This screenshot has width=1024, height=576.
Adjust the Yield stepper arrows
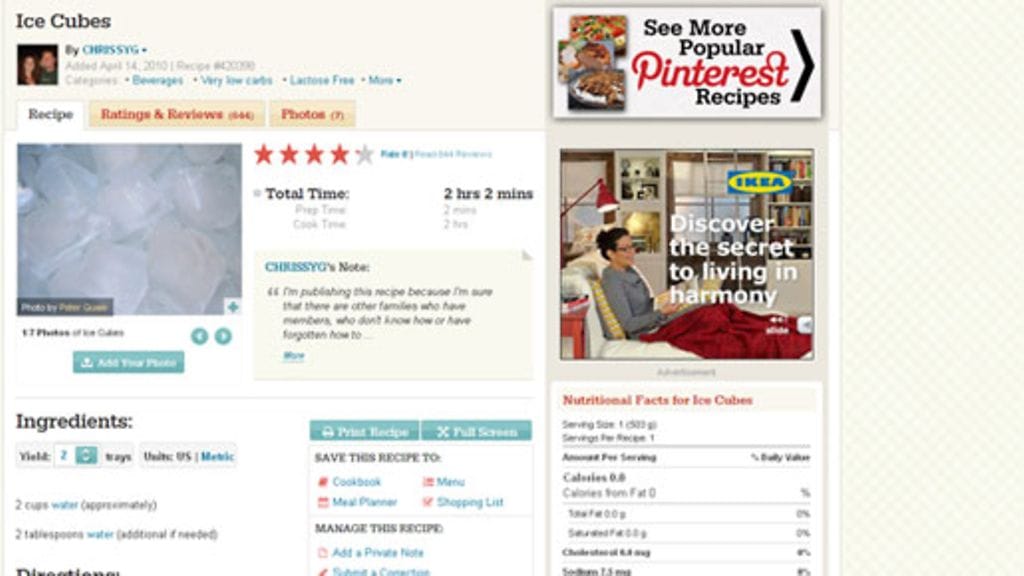(x=86, y=455)
